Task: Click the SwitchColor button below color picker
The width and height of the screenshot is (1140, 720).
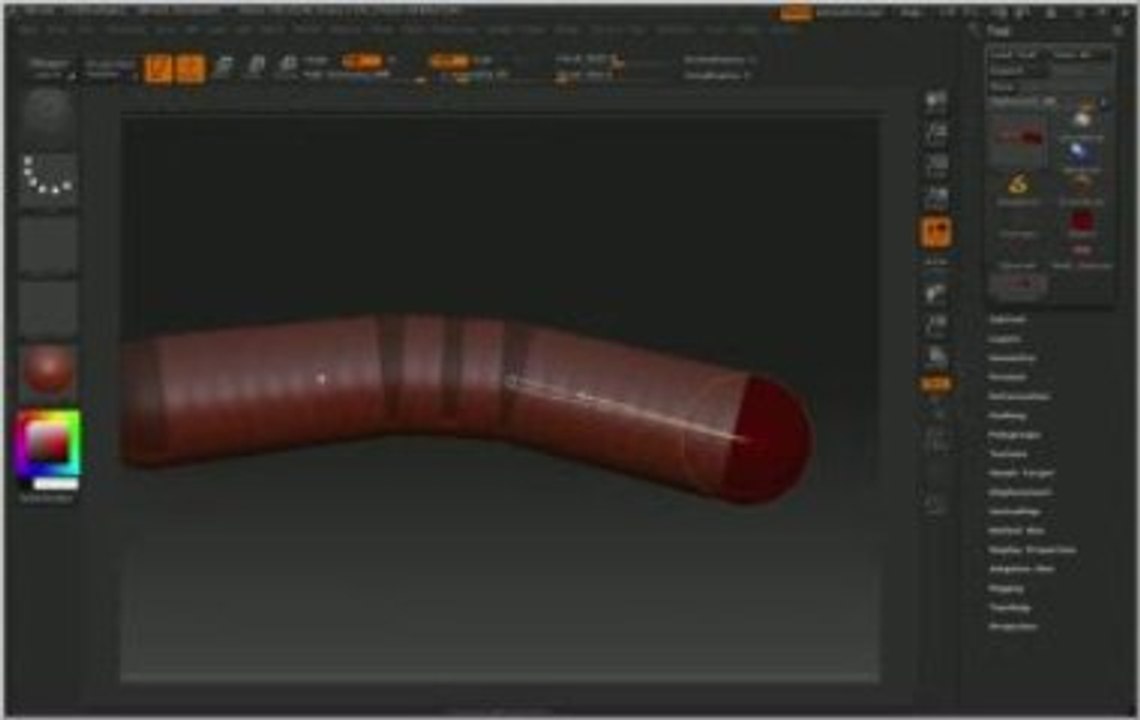Action: [47, 499]
